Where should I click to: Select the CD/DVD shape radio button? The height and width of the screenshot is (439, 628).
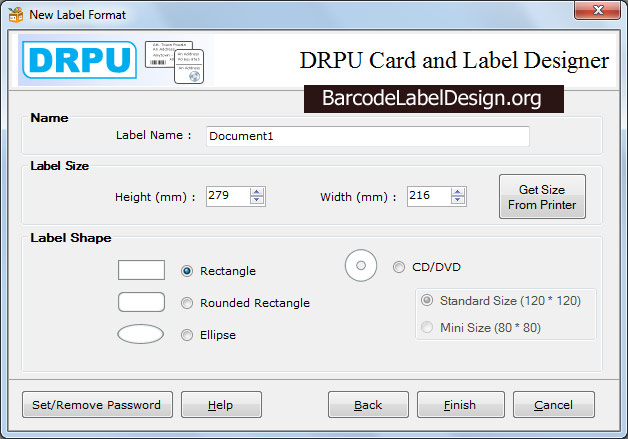pyautogui.click(x=399, y=267)
